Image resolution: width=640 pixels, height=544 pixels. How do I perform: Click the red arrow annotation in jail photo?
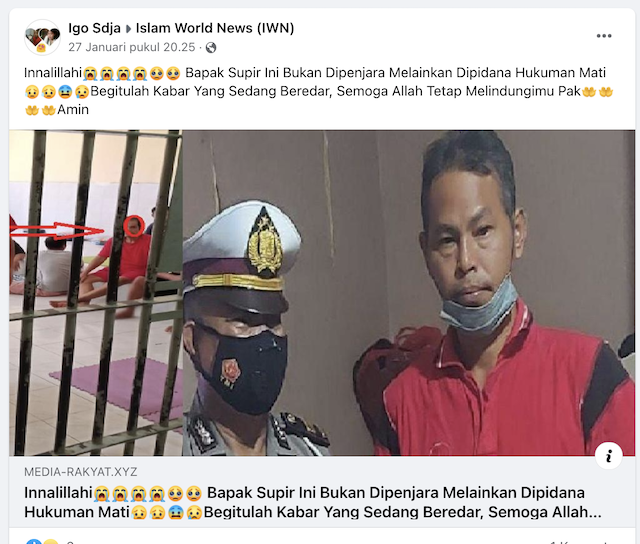[x=57, y=231]
